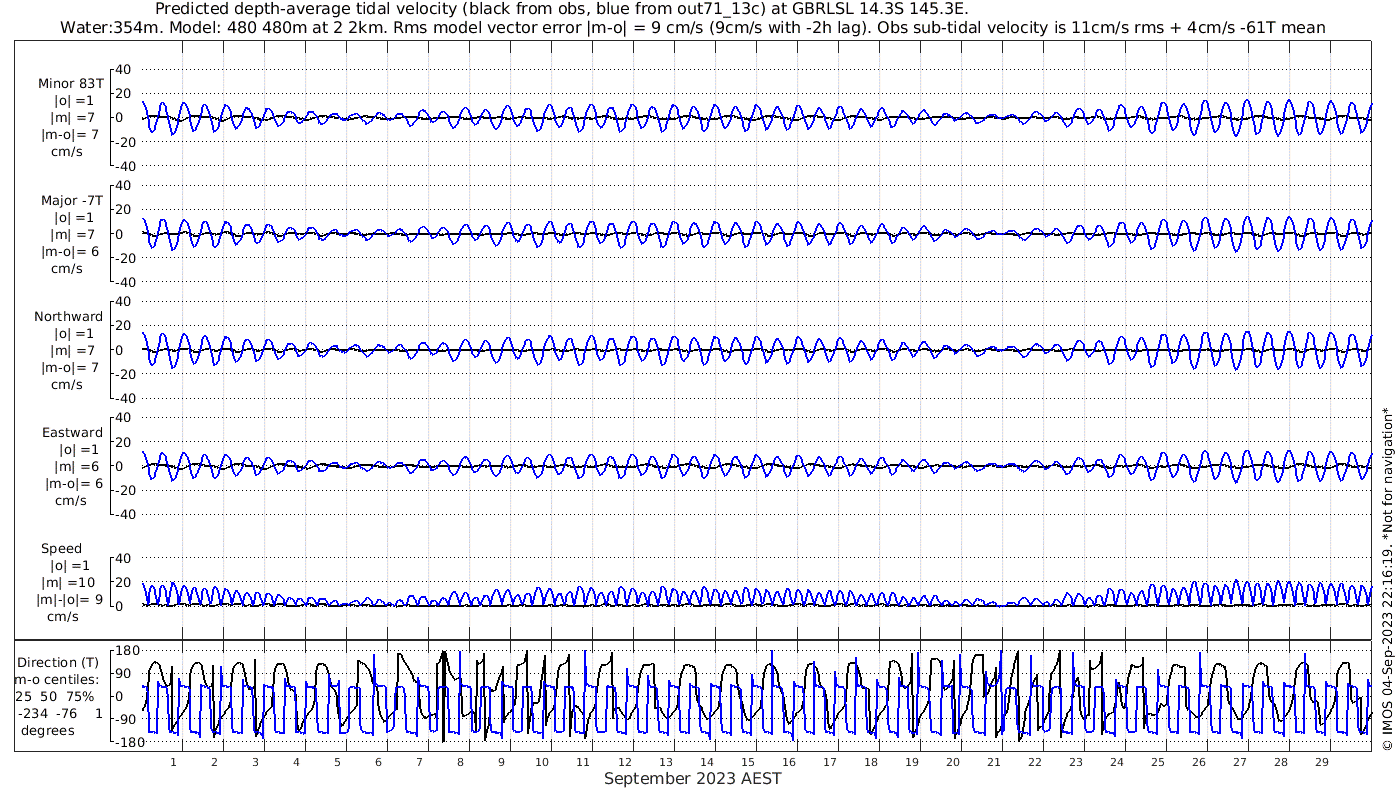
Task: Click date tick '27' on the time axis
Action: [1239, 762]
